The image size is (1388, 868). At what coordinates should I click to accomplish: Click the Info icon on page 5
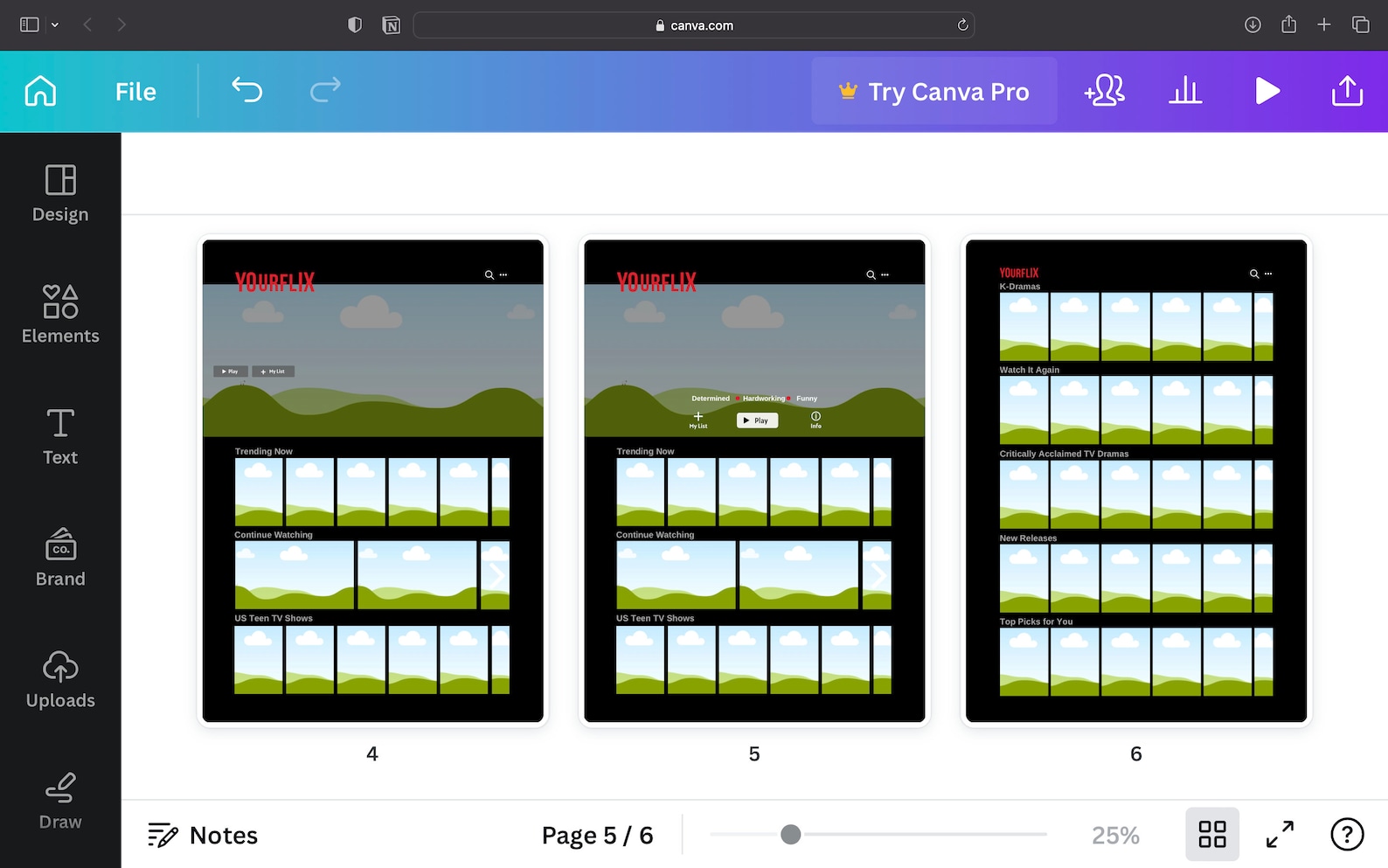coord(815,419)
